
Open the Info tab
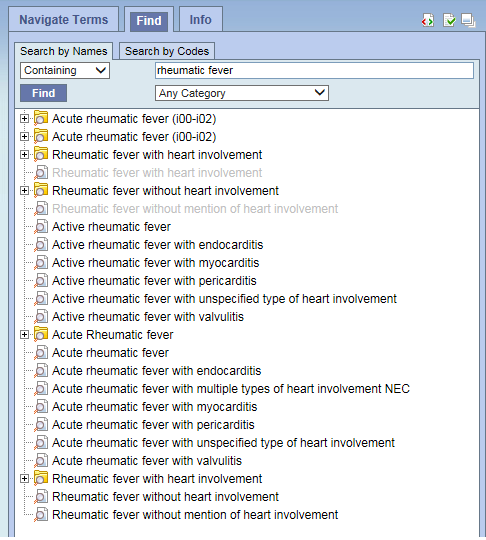pyautogui.click(x=200, y=20)
